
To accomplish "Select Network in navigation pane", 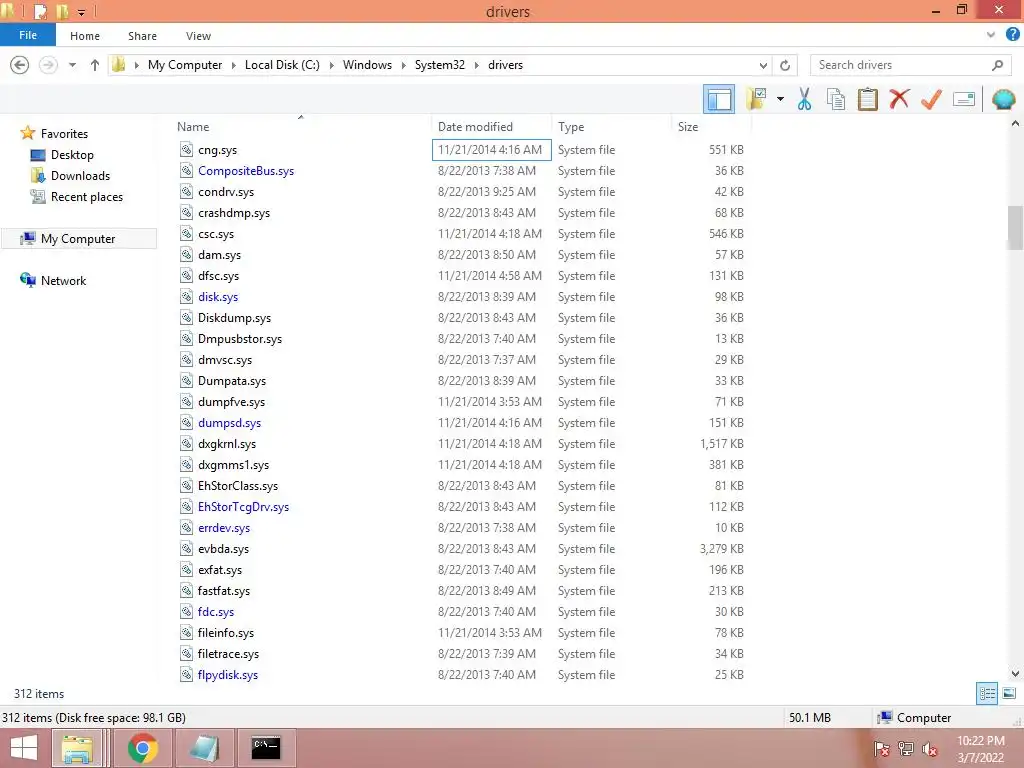I will pos(63,280).
